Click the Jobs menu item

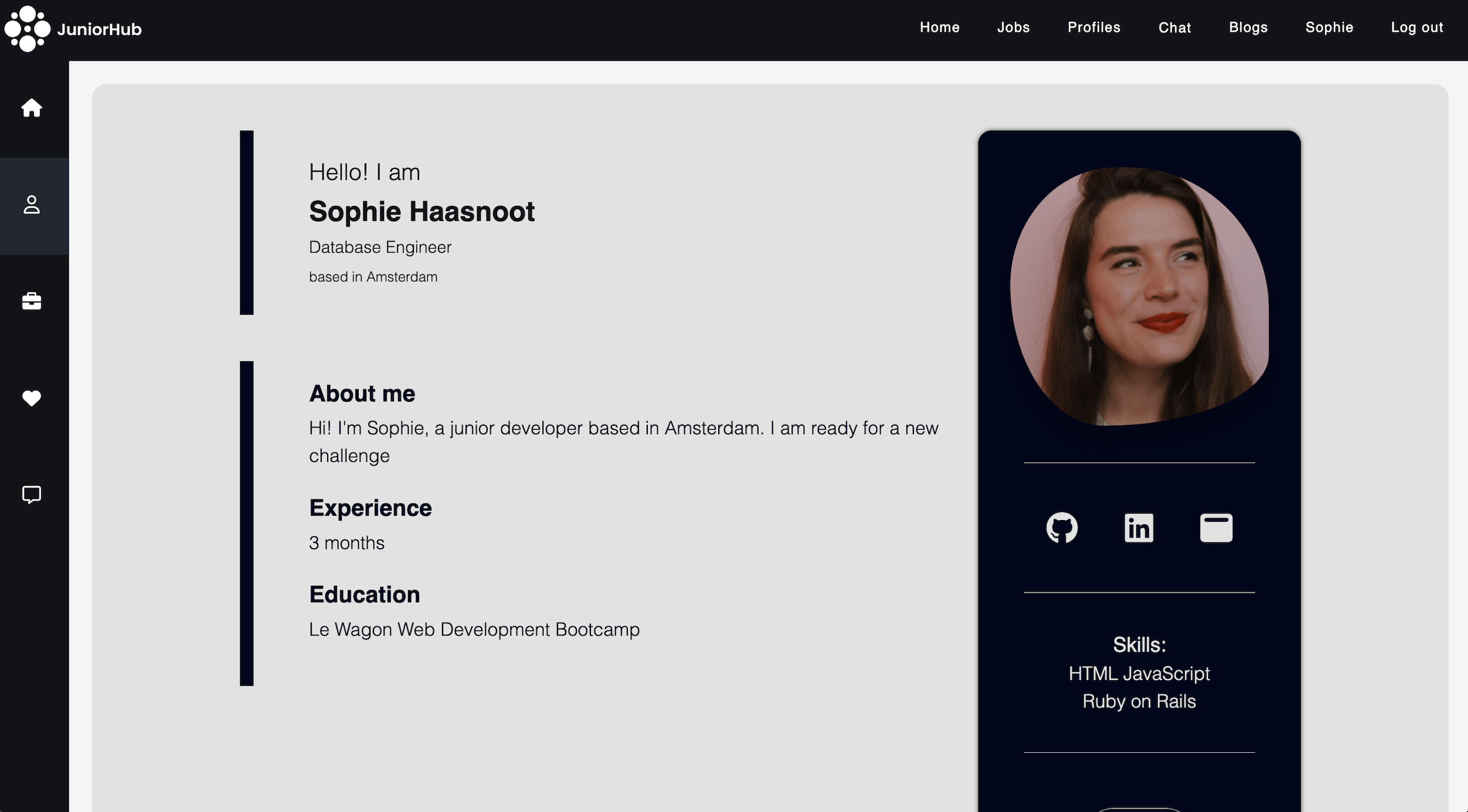(1013, 27)
